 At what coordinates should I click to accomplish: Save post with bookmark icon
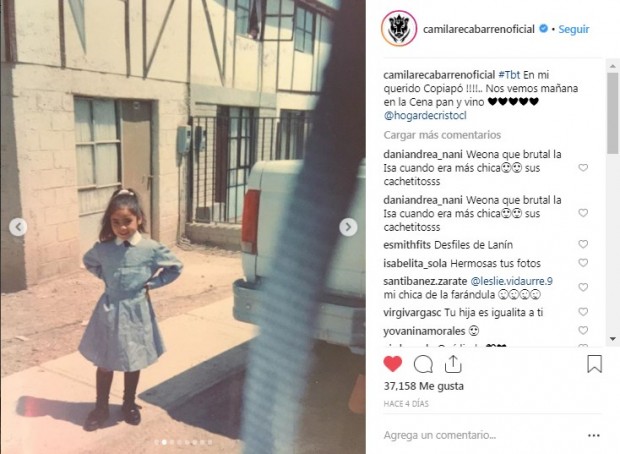pyautogui.click(x=594, y=364)
